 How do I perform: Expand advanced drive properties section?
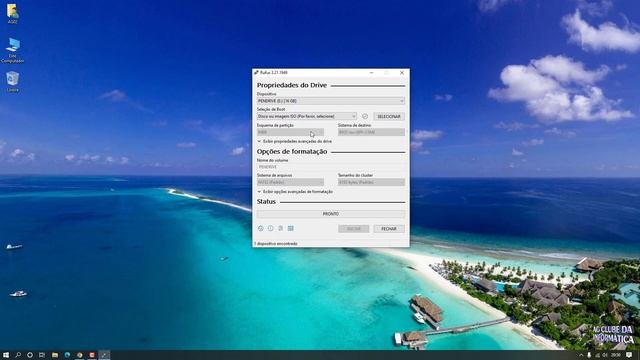(294, 141)
